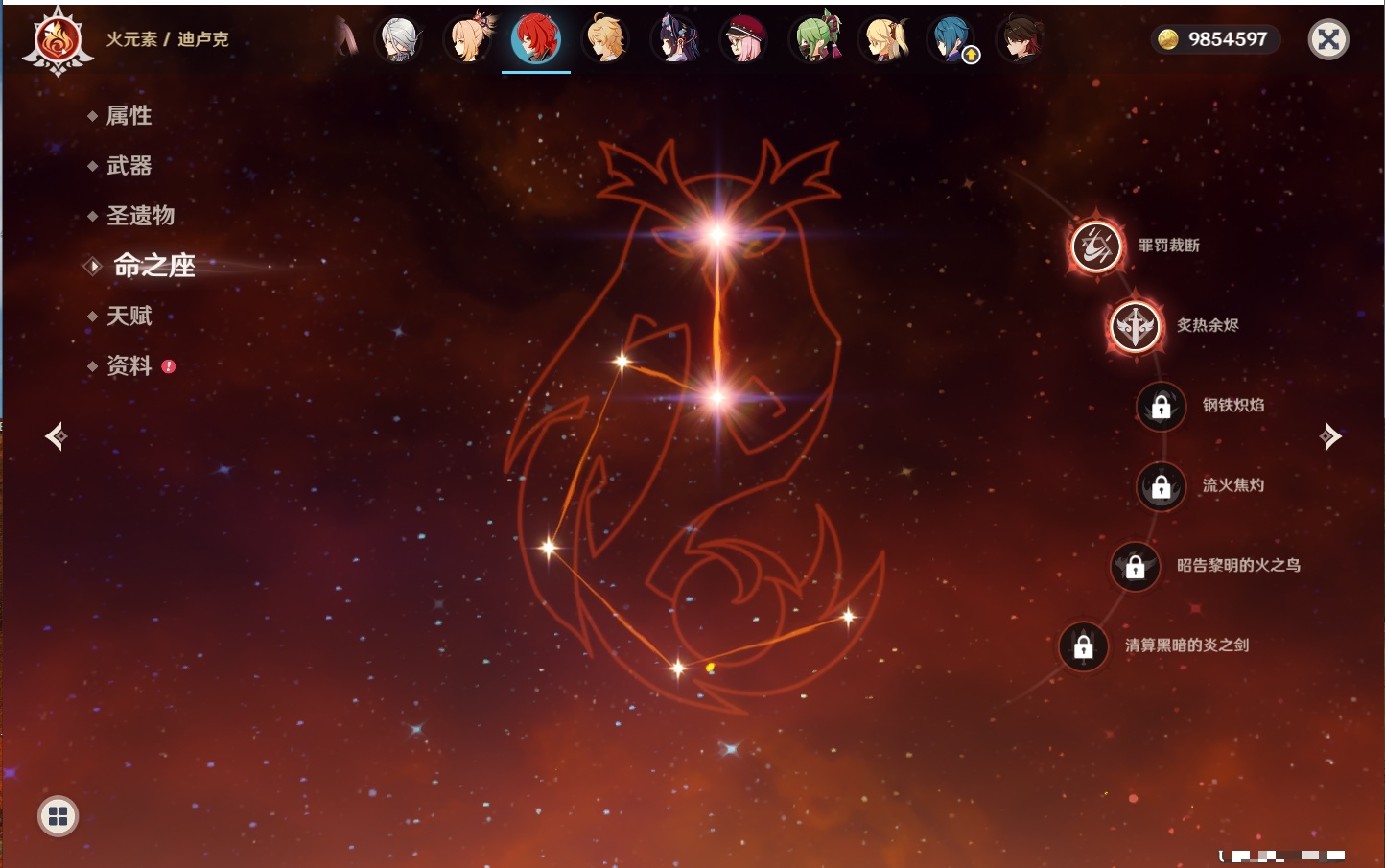Image resolution: width=1385 pixels, height=868 pixels.
Task: Open the 属性 attributes menu
Action: point(129,116)
